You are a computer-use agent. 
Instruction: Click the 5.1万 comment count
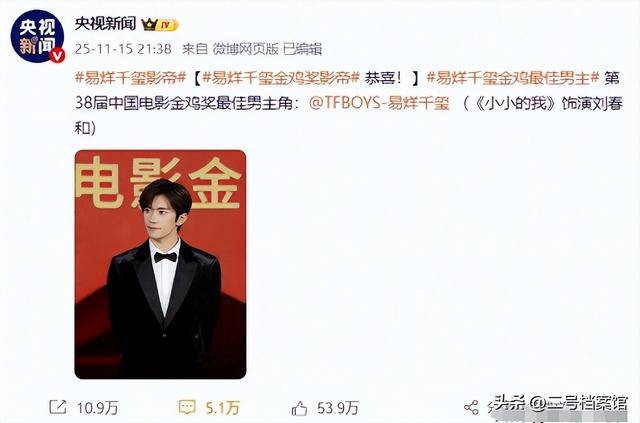tap(222, 407)
